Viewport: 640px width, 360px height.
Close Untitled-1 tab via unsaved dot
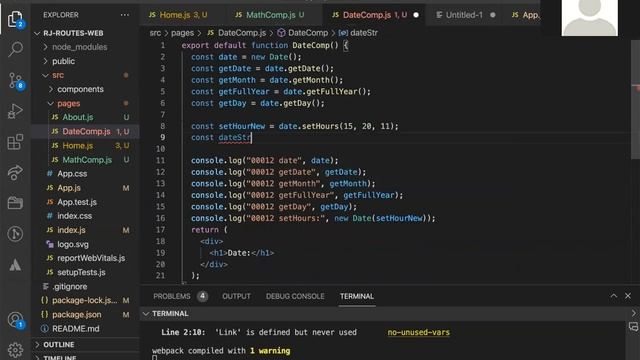tap(493, 15)
